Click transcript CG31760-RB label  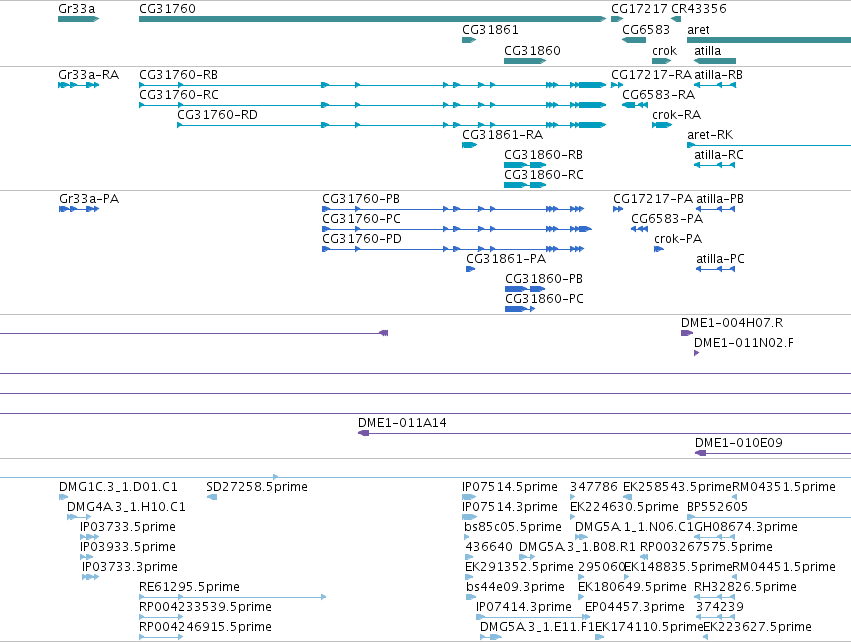coord(178,75)
